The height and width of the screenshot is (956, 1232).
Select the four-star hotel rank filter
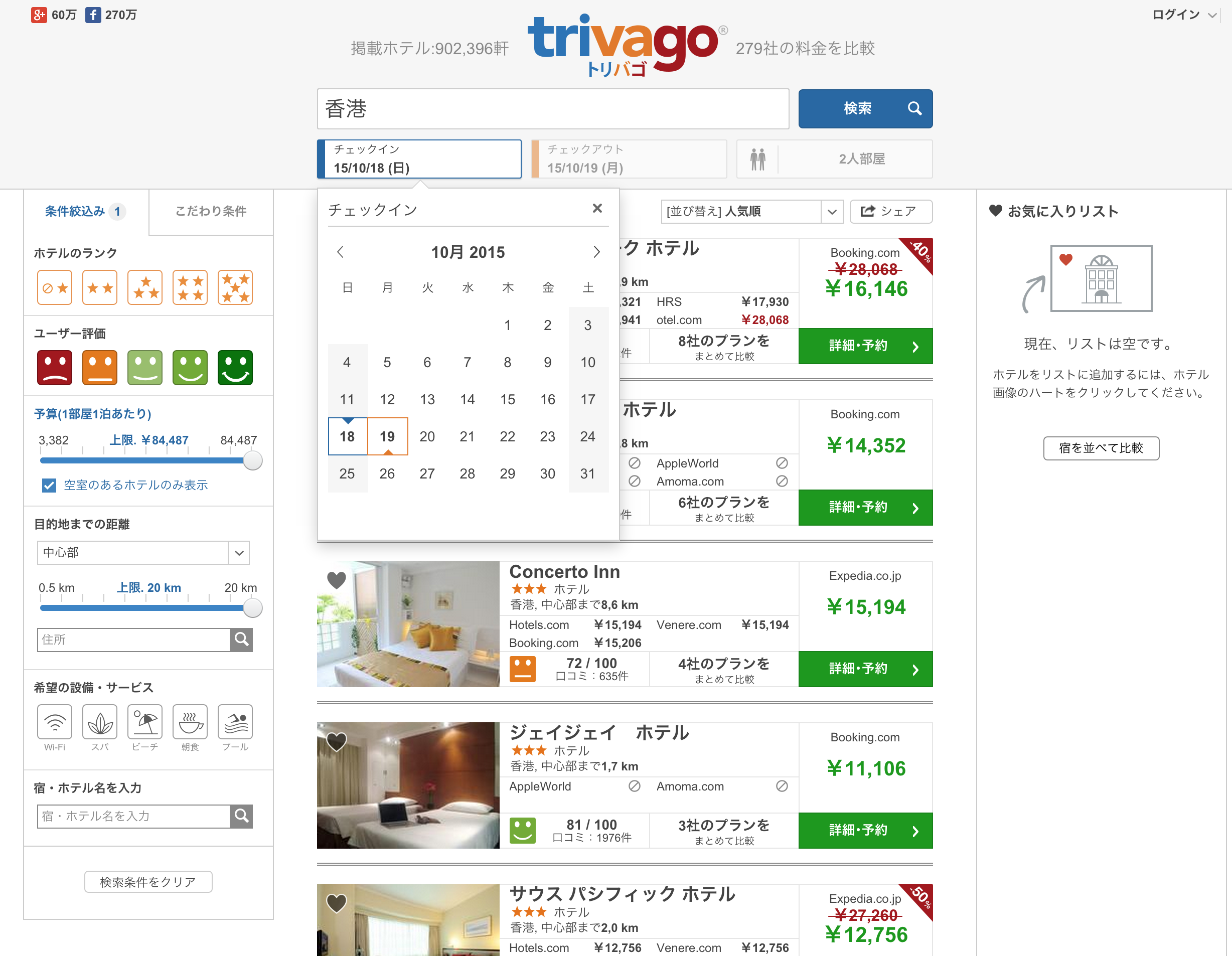(190, 287)
